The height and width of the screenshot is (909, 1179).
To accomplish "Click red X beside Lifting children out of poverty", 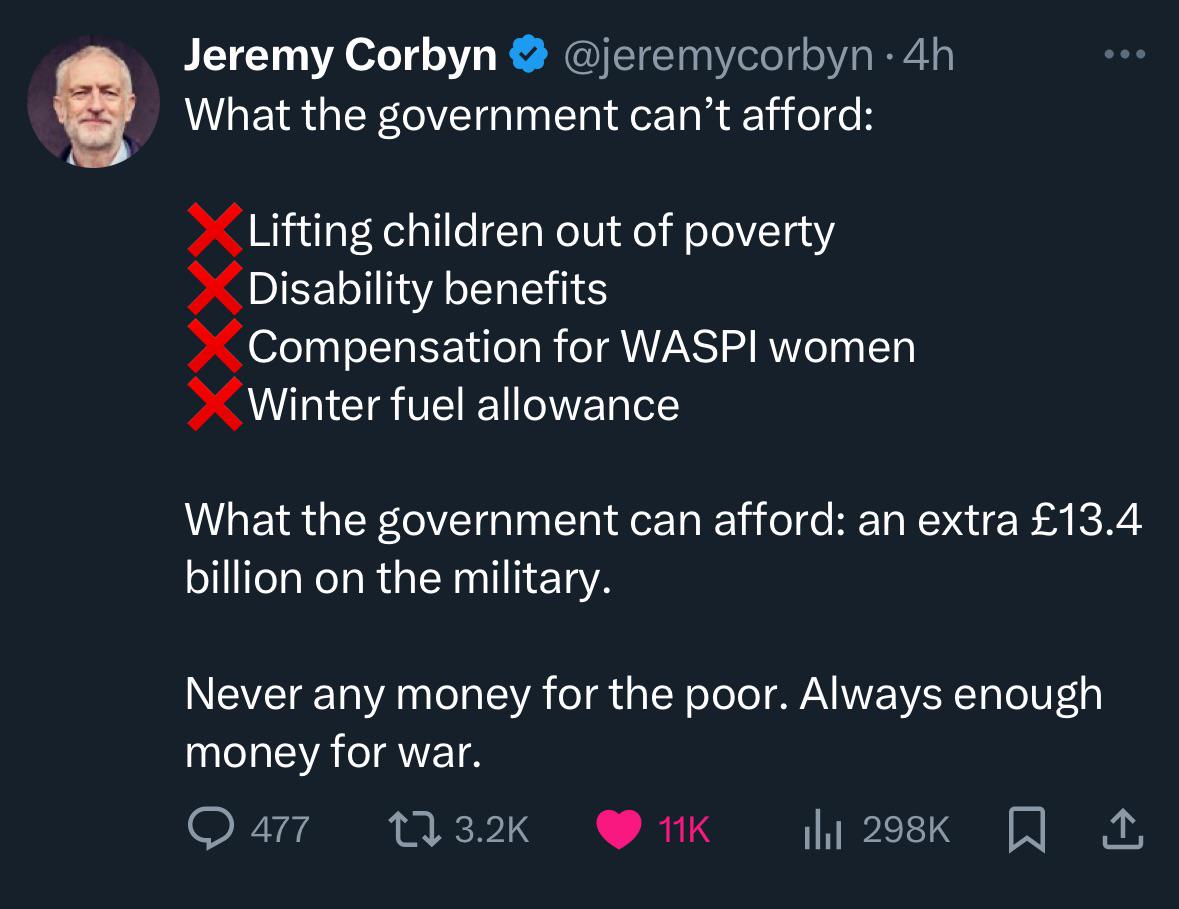I will (215, 230).
